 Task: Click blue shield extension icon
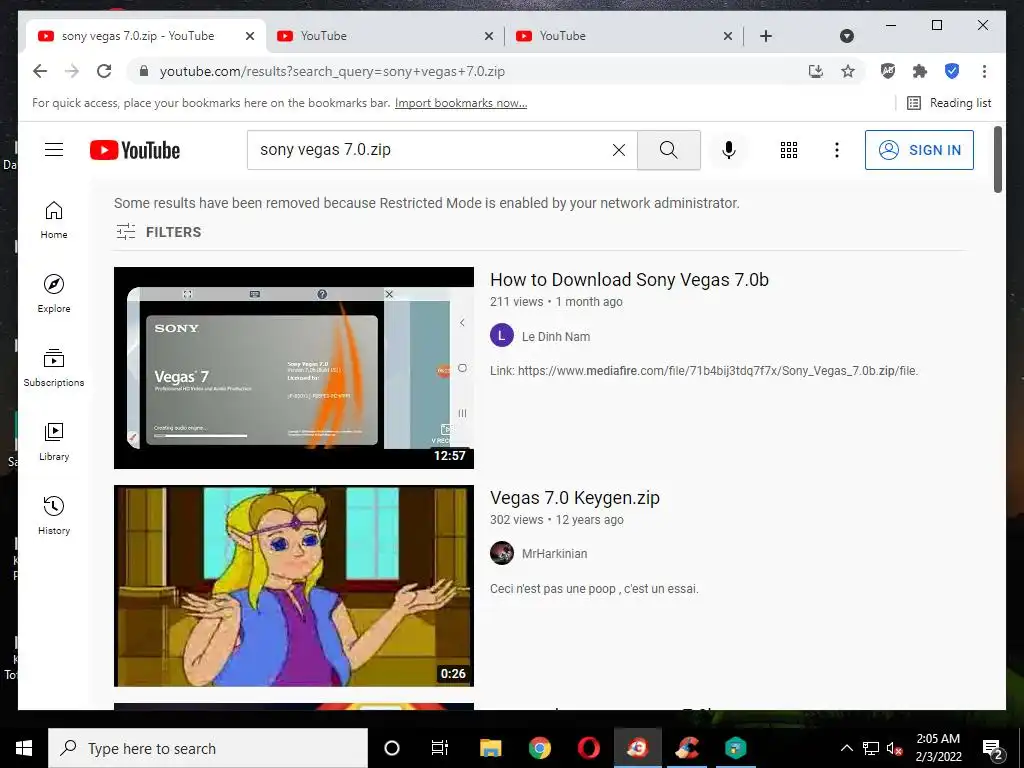pyautogui.click(x=952, y=71)
